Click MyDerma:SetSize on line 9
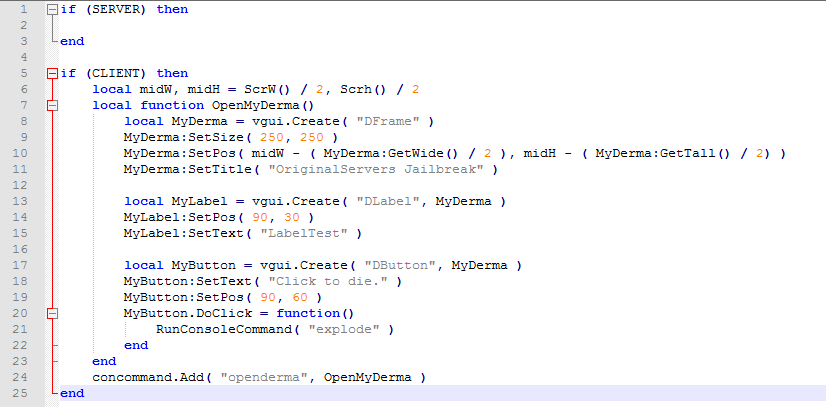 (x=184, y=137)
